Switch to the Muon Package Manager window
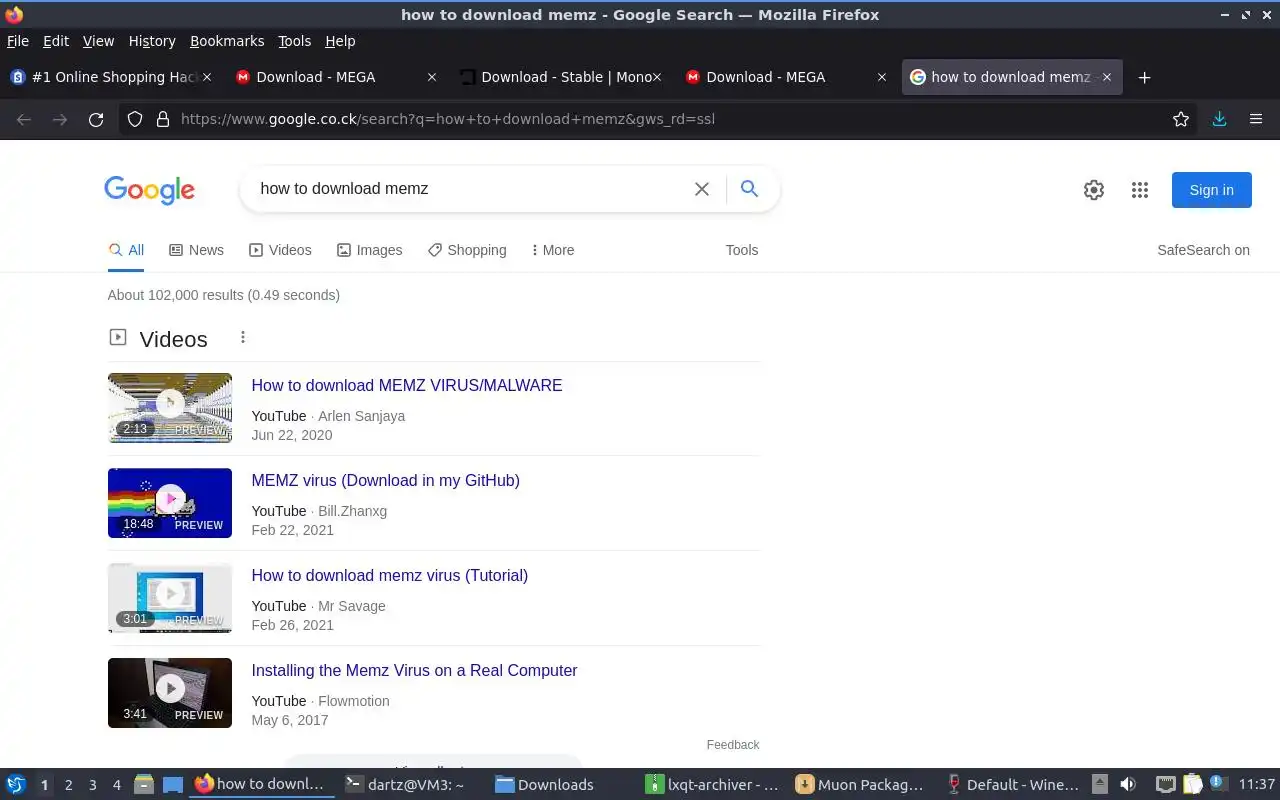 [x=862, y=784]
